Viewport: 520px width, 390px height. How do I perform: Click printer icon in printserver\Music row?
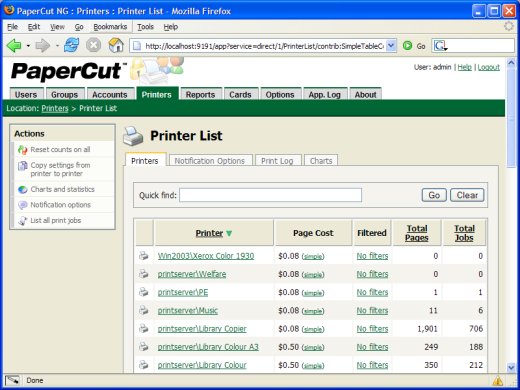[x=144, y=310]
